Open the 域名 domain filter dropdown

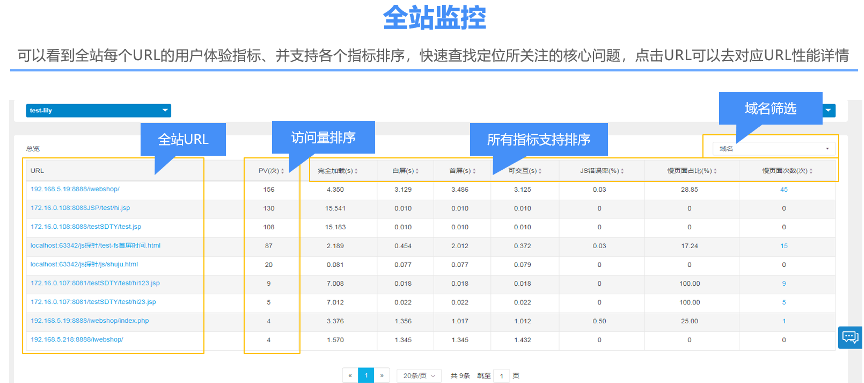pyautogui.click(x=774, y=149)
